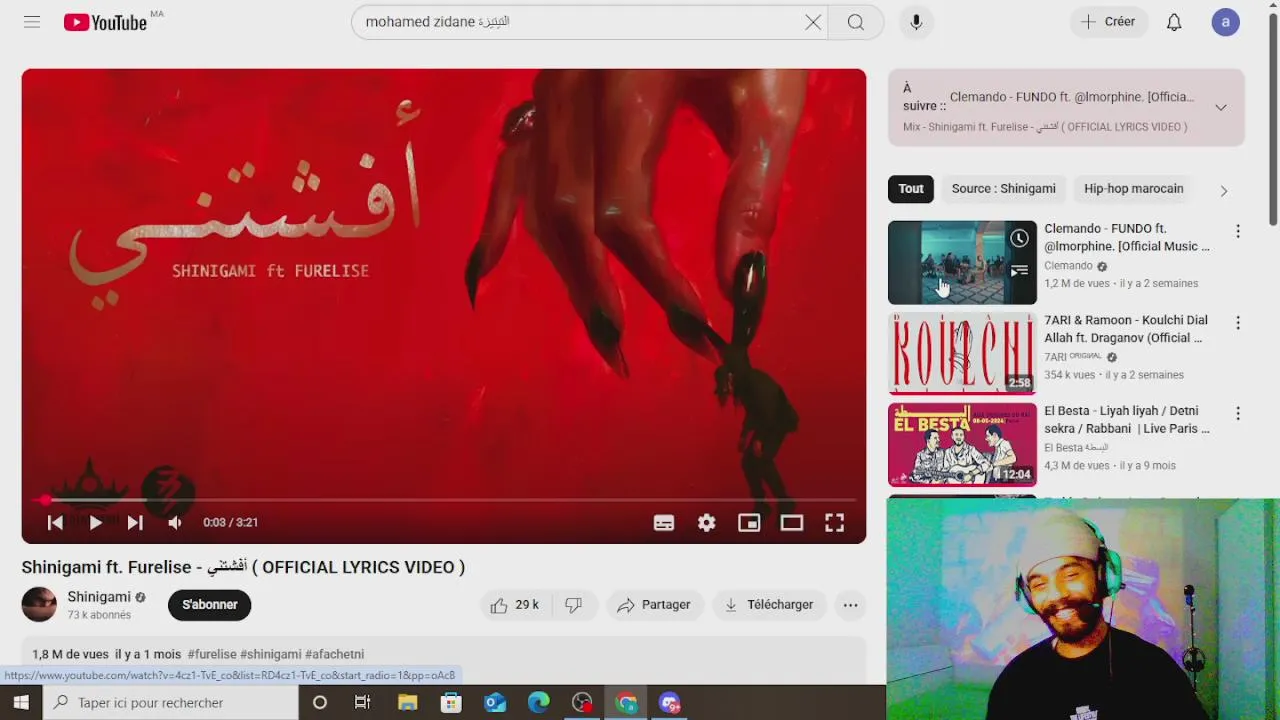
Task: Share the video with Partager
Action: tap(654, 604)
